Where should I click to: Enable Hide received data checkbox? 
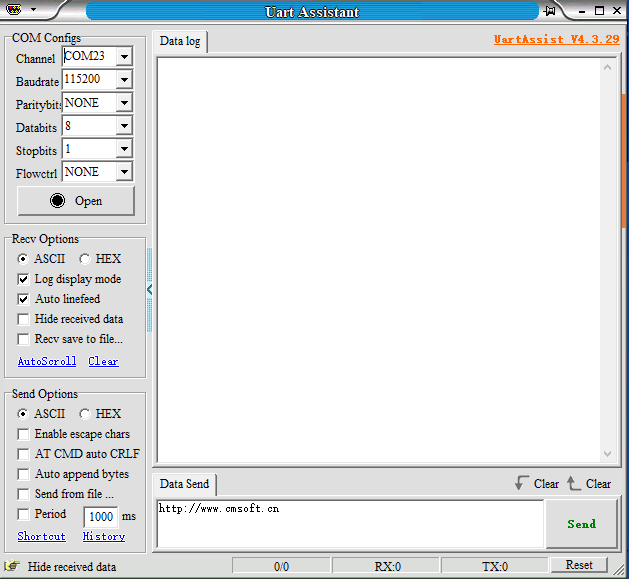pos(23,319)
